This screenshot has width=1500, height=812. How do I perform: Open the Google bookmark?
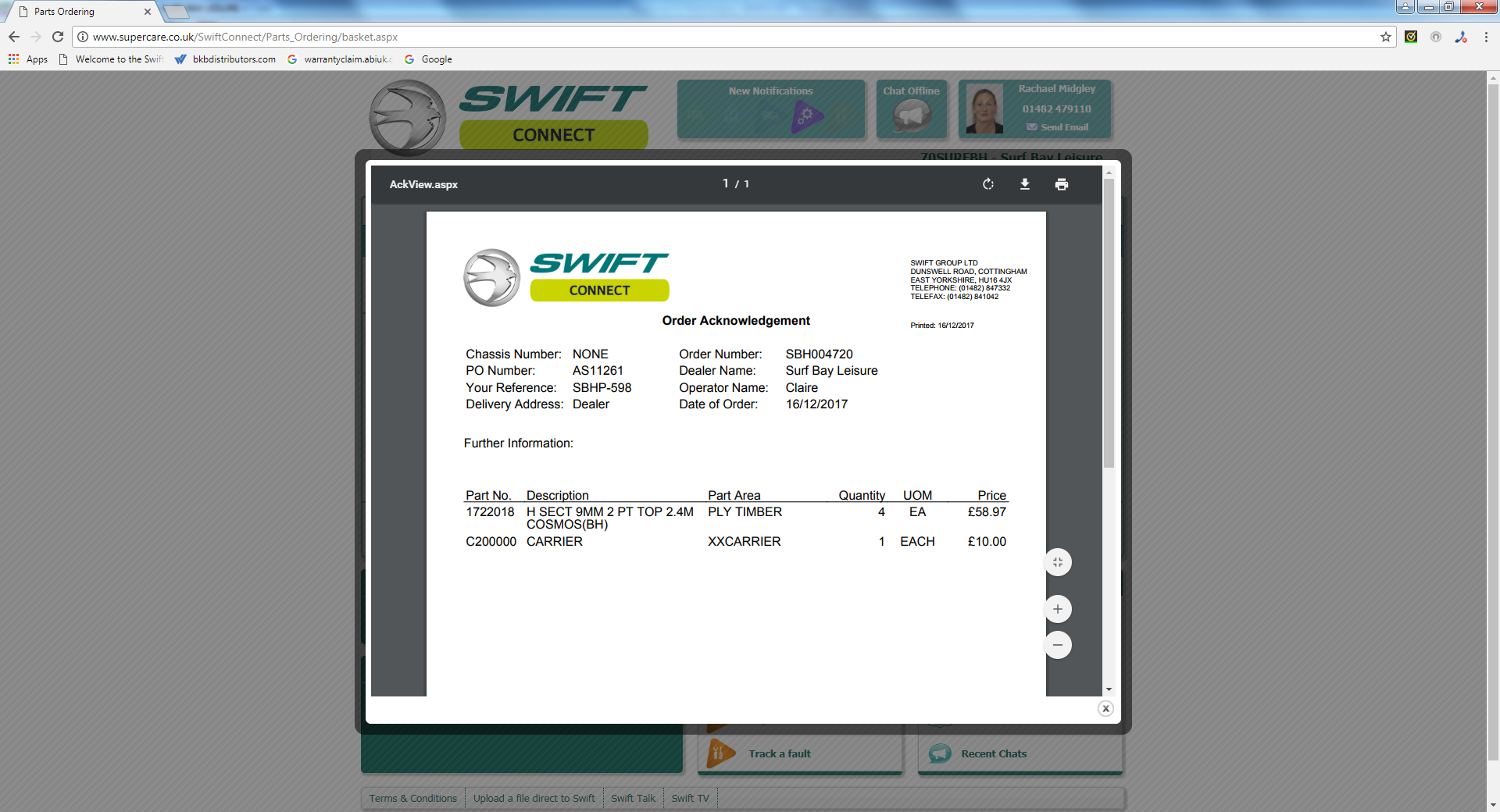[428, 59]
